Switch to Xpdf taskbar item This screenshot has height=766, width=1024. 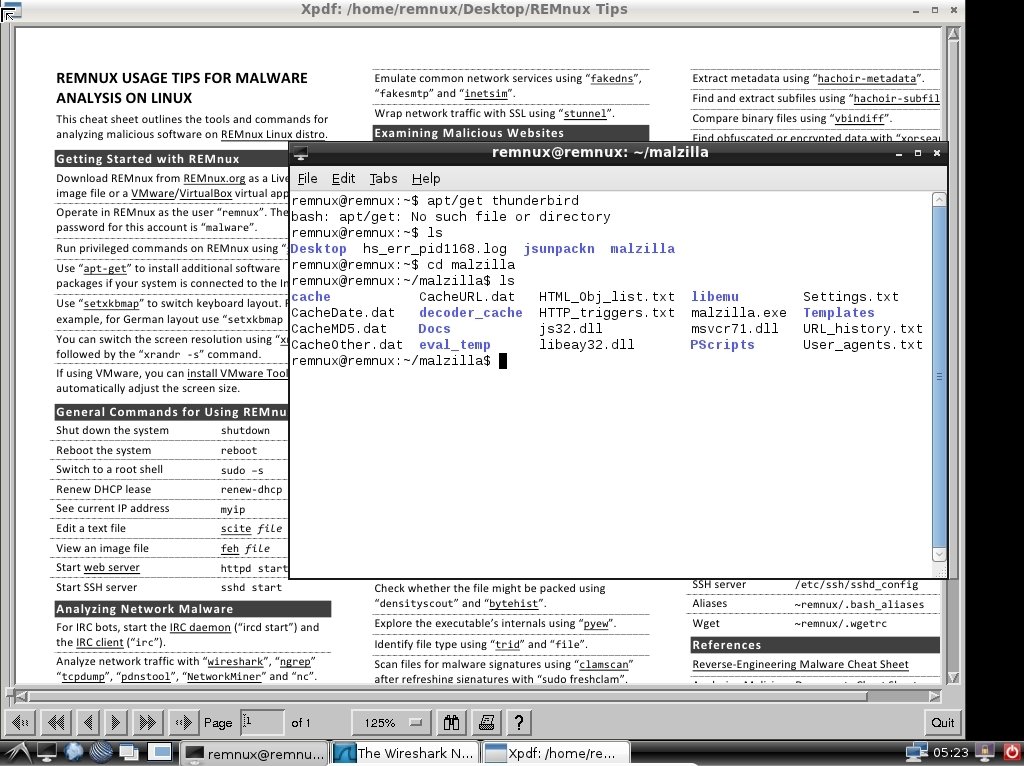[556, 753]
